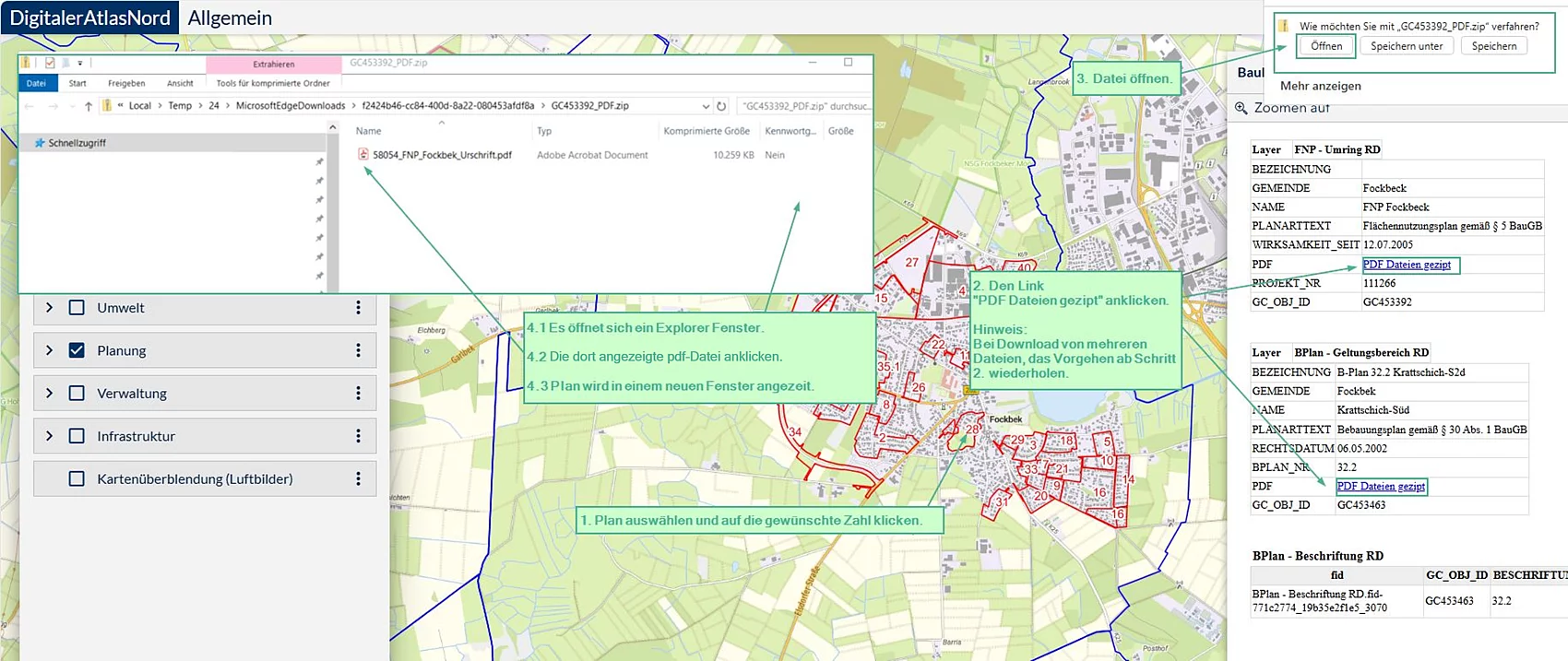This screenshot has width=1568, height=661.
Task: Click the Extrahieren contextual tab
Action: 274,65
